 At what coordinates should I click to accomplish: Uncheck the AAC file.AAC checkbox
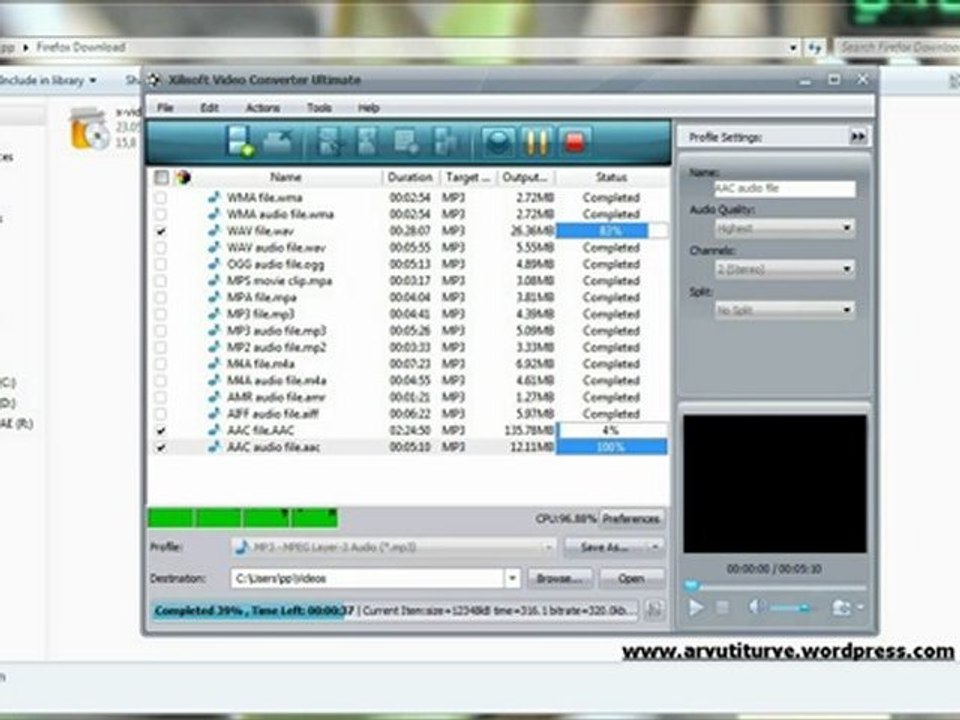pyautogui.click(x=160, y=430)
